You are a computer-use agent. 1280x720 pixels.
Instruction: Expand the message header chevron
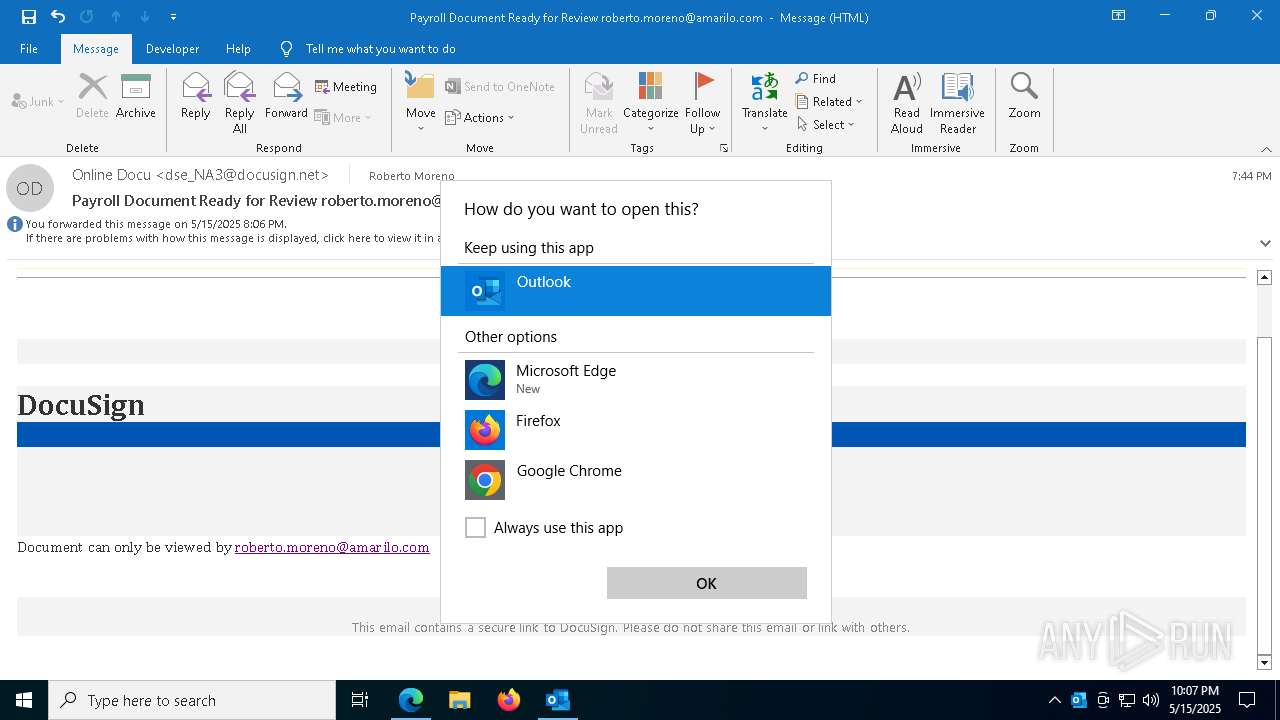[x=1265, y=243]
